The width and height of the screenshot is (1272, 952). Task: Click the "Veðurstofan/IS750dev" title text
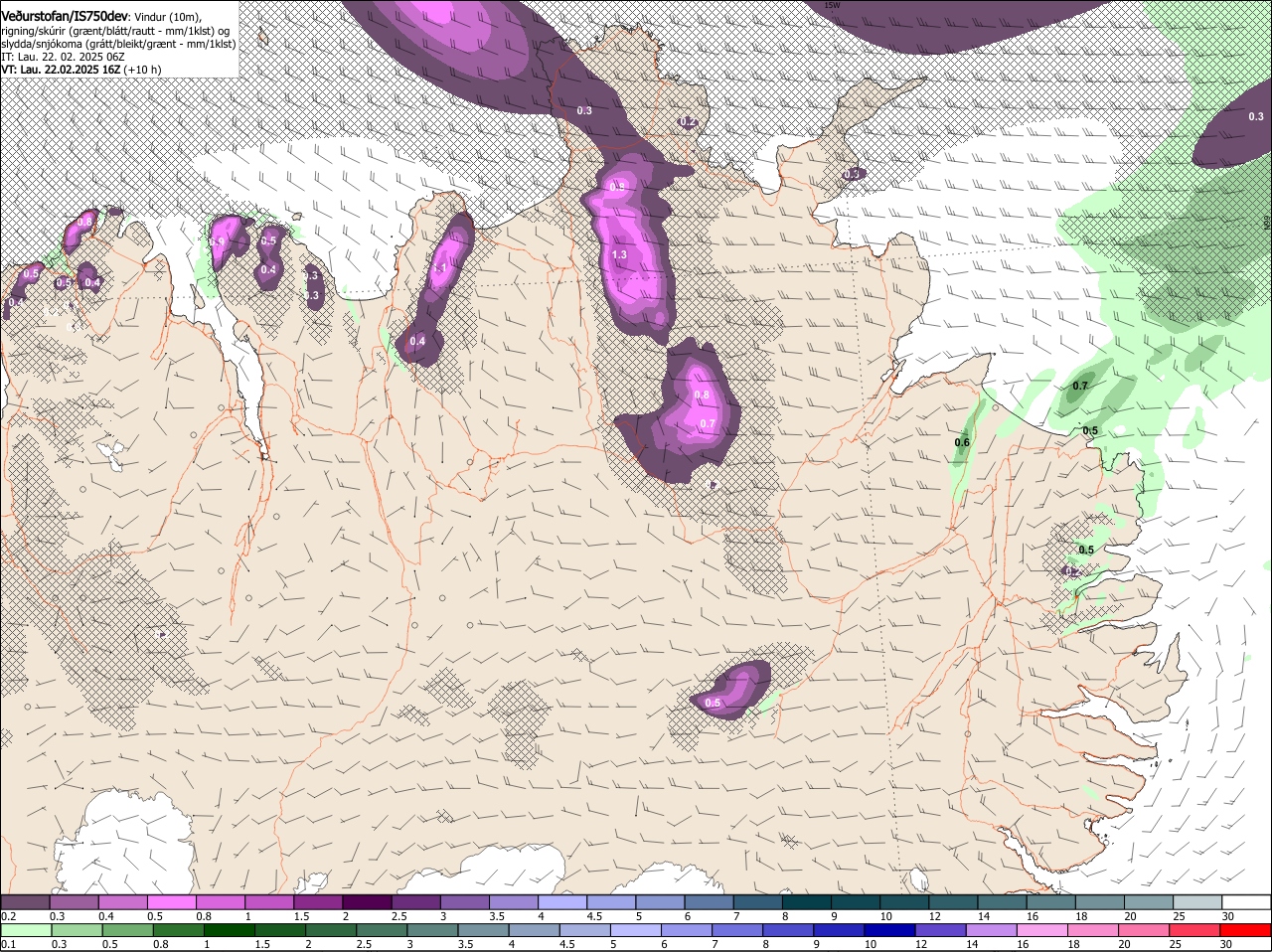(x=65, y=17)
